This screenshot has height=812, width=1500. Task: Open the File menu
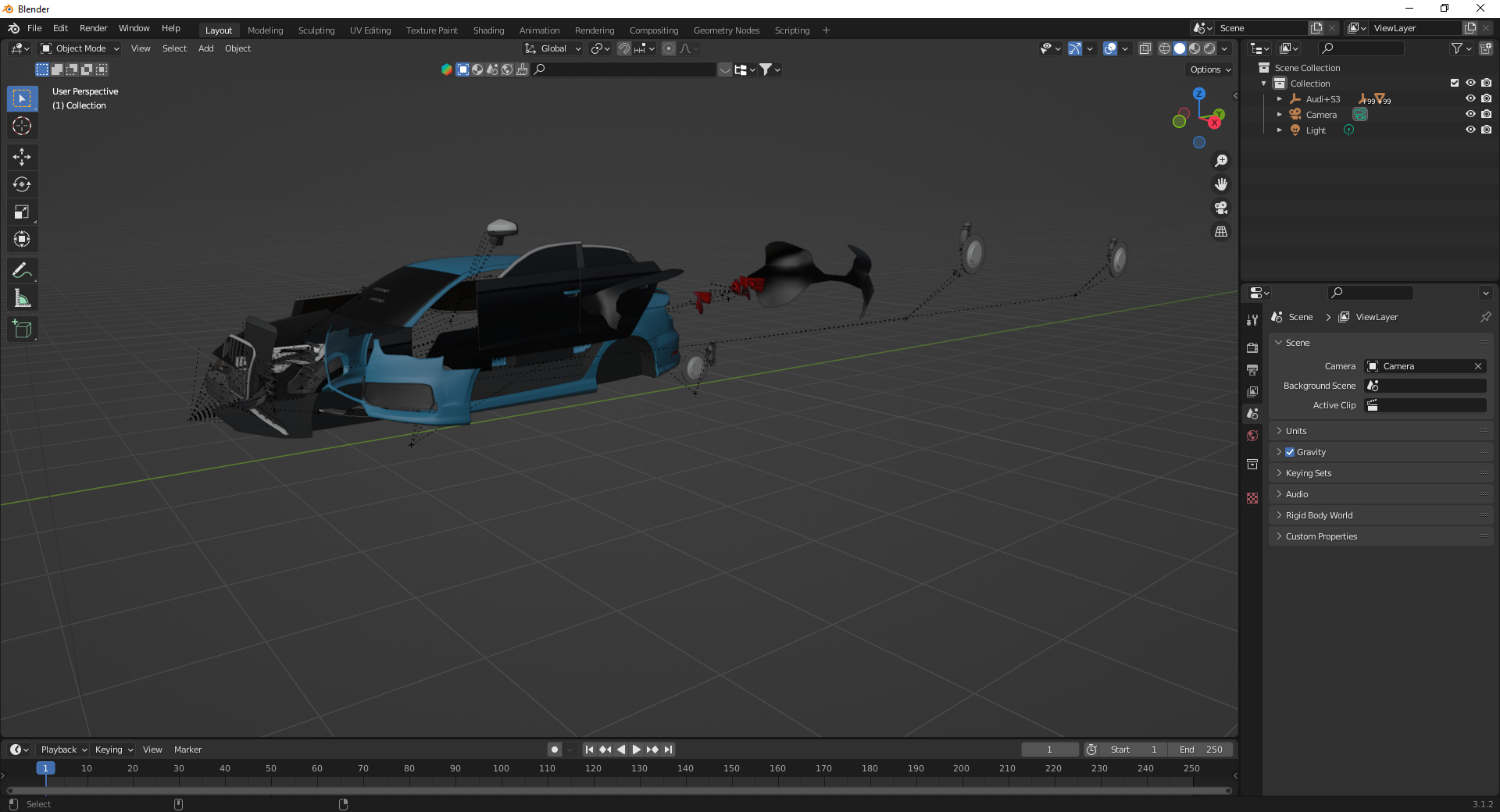pos(34,28)
